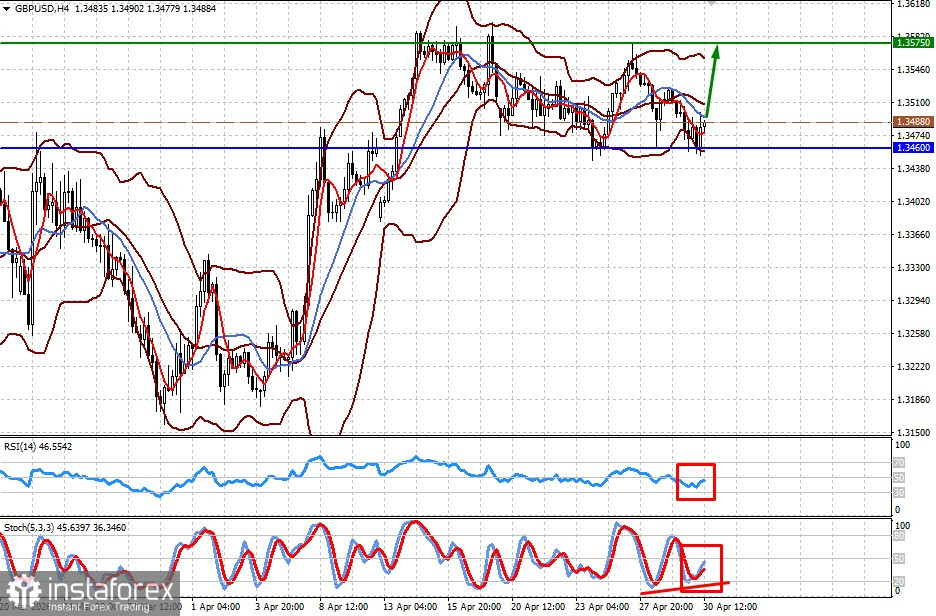Click the 8 Apr 12:00 time label

tap(343, 607)
